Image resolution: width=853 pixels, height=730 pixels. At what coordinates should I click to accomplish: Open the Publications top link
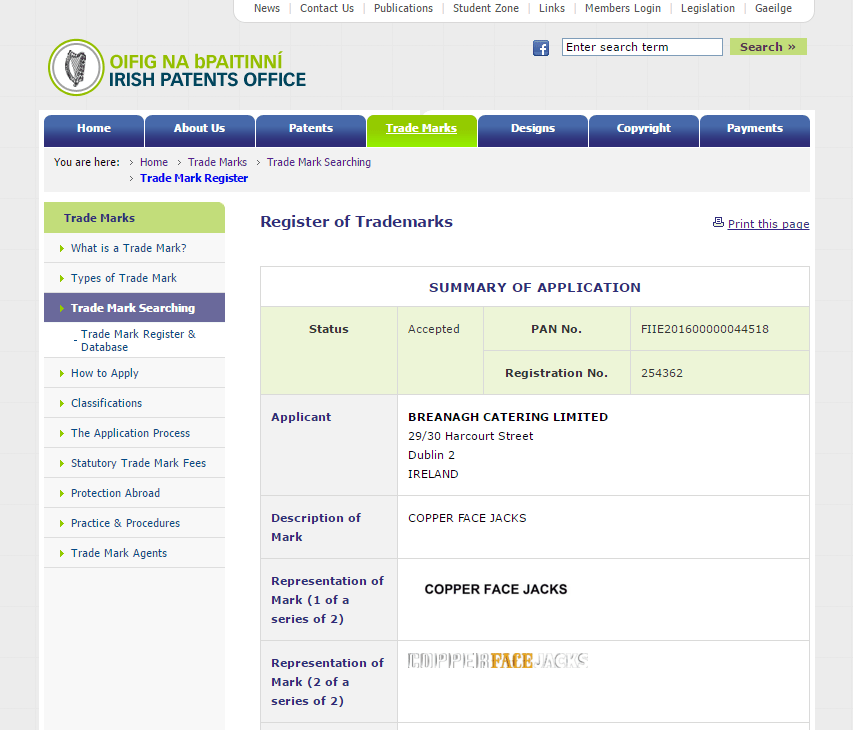403,8
